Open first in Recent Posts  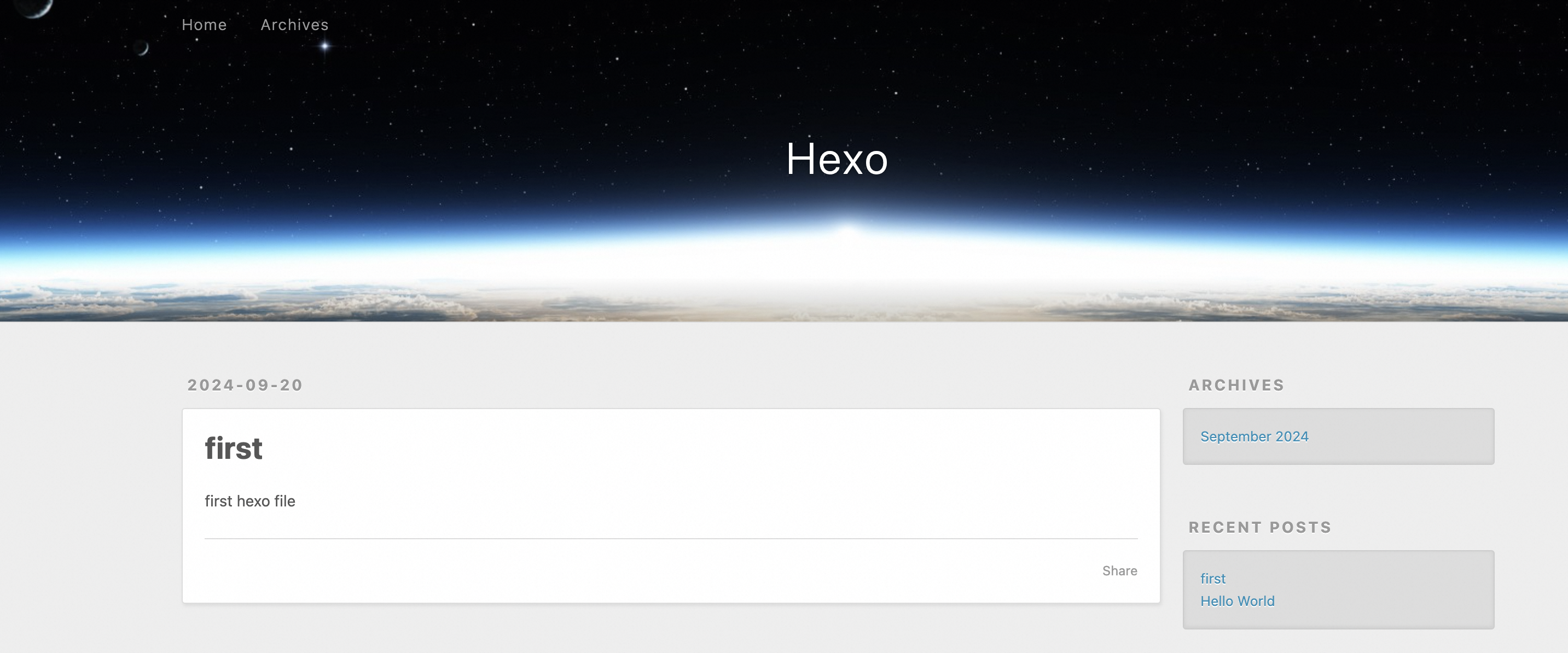click(x=1212, y=579)
